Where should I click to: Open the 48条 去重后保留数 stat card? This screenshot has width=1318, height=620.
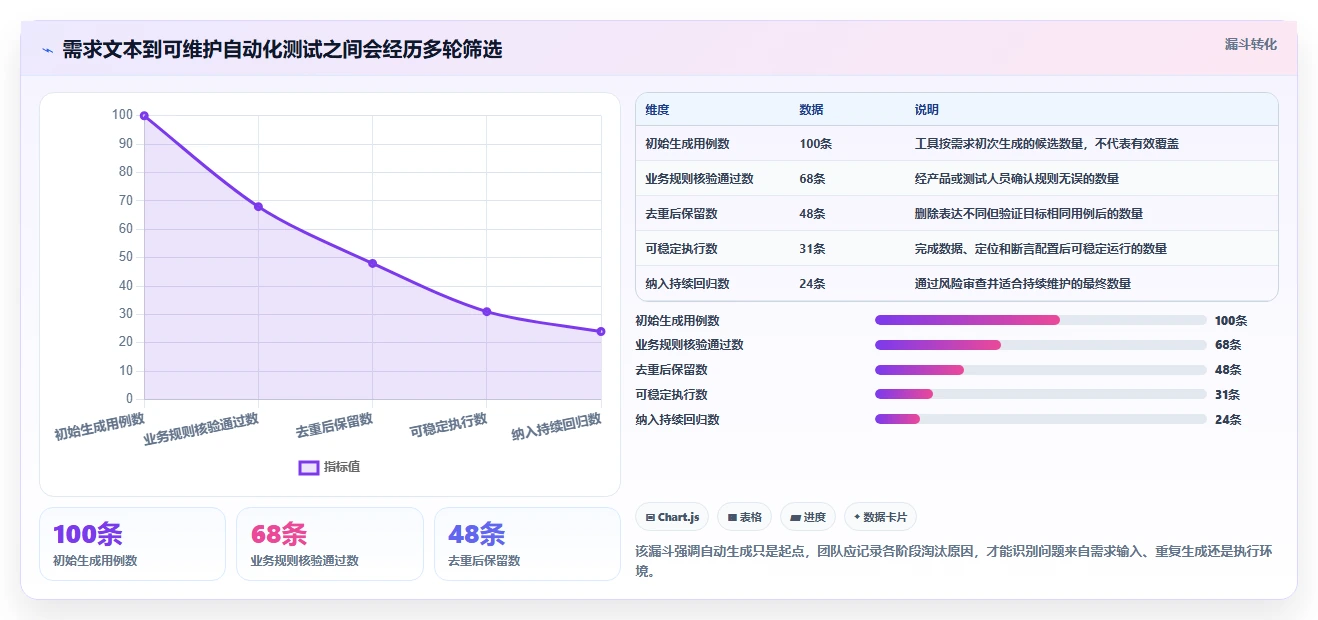[x=527, y=544]
